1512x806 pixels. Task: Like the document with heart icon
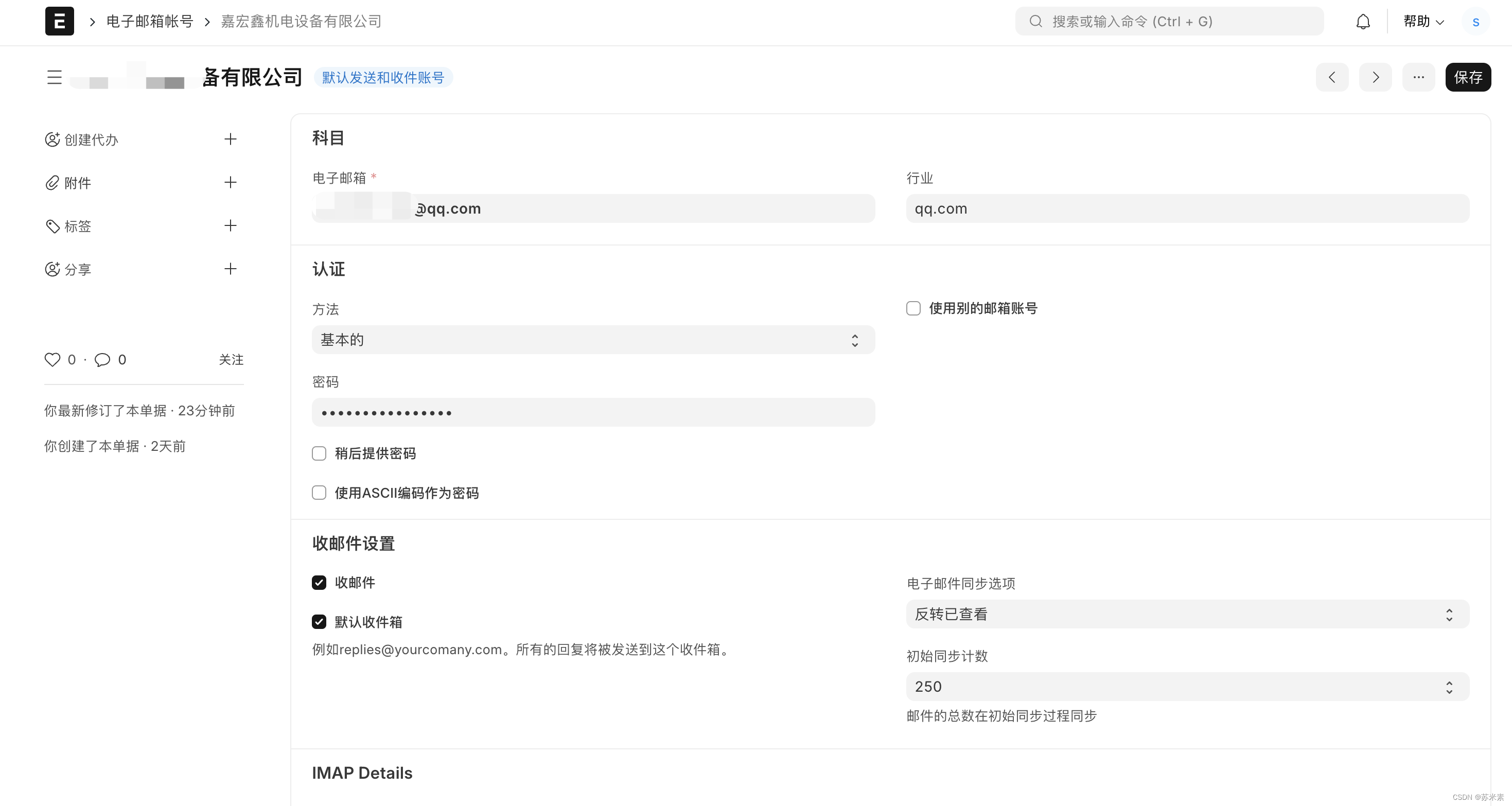[x=52, y=359]
